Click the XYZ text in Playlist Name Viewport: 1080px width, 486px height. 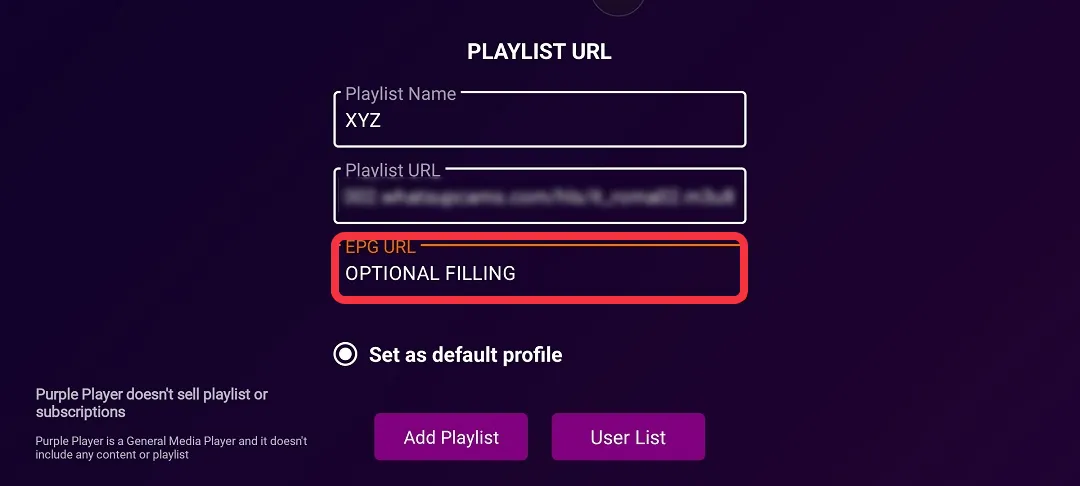pyautogui.click(x=363, y=121)
